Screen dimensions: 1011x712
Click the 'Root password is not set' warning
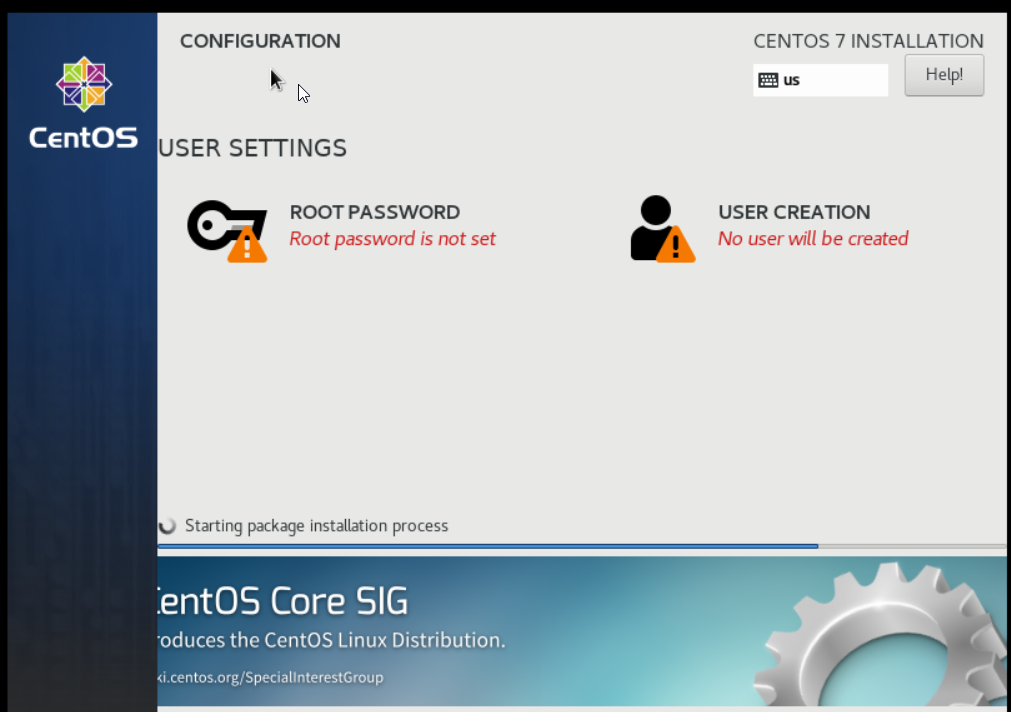[392, 239]
